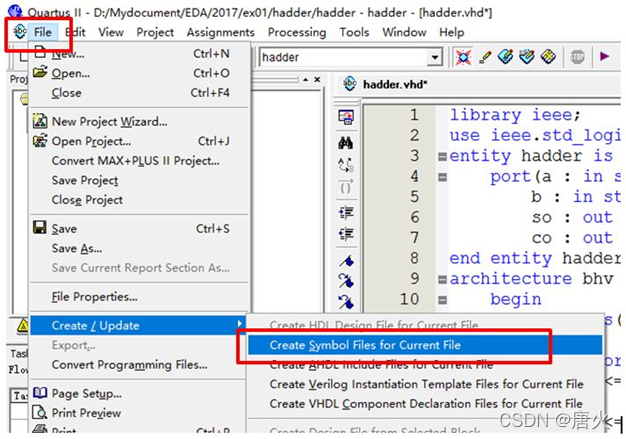Collapse the entity hadder code fold
The width and height of the screenshot is (626, 439).
coord(442,156)
